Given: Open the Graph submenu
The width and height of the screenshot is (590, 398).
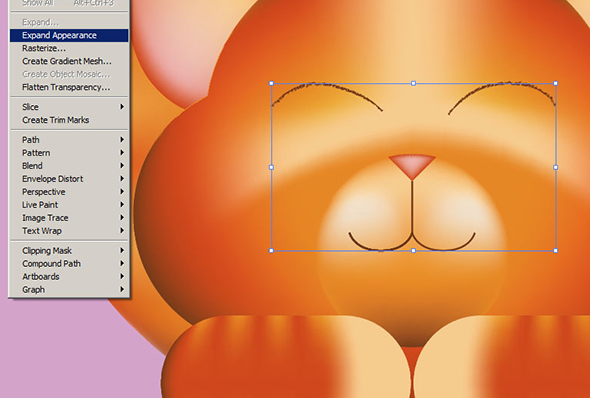Looking at the screenshot, I should (x=69, y=290).
